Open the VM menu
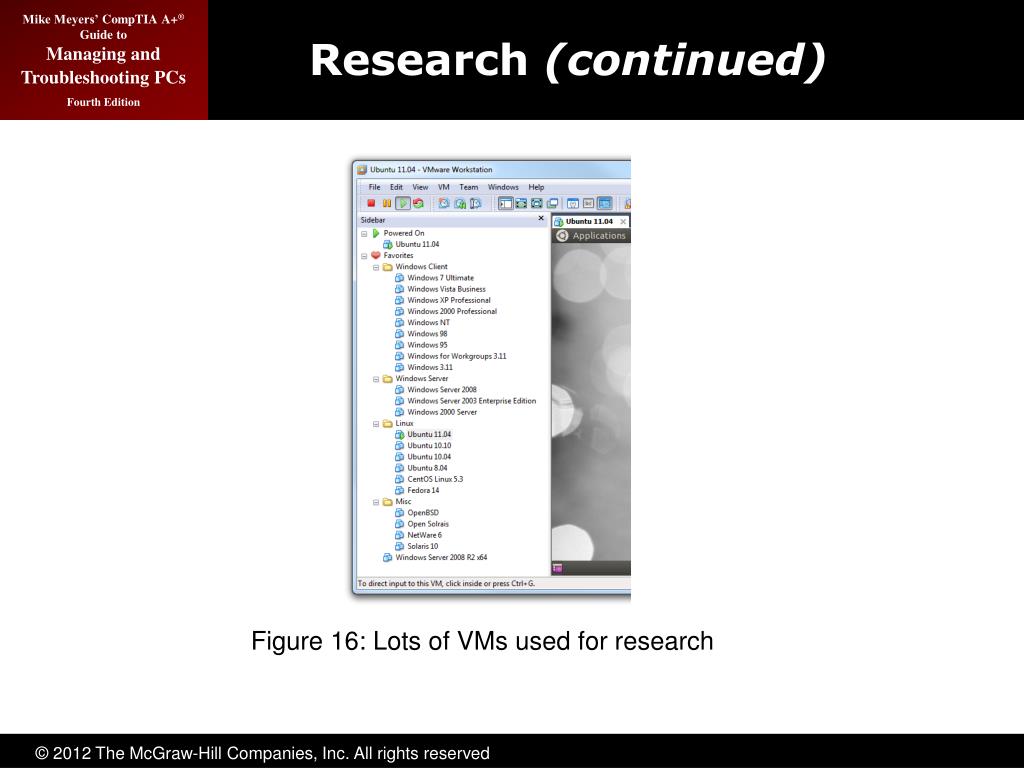 tap(443, 187)
